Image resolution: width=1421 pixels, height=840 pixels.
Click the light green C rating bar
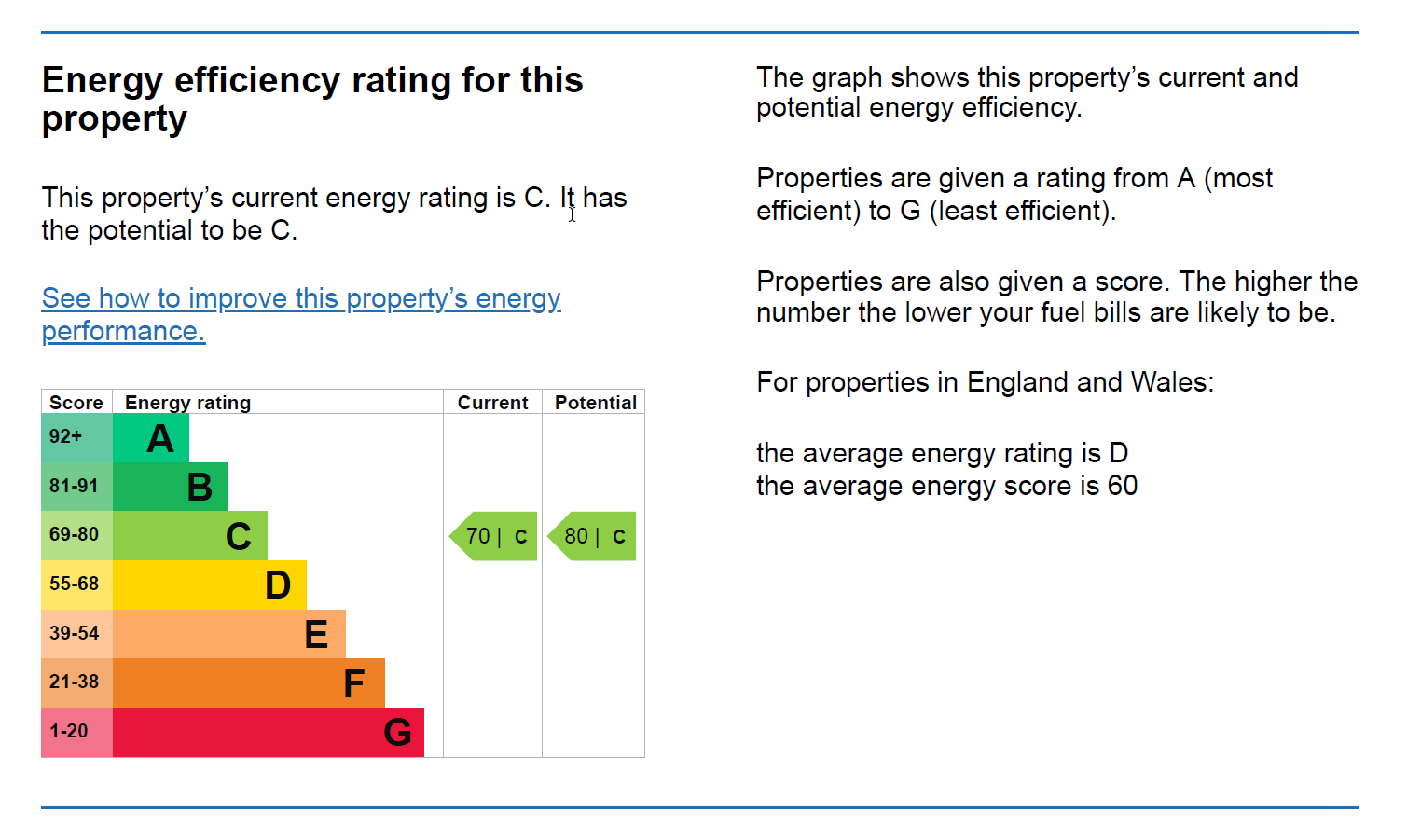(190, 536)
